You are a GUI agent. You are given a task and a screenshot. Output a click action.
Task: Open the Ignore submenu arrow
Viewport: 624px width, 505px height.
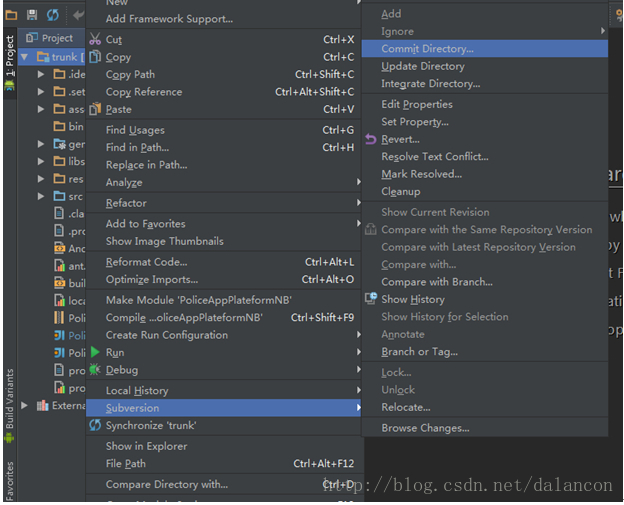pyautogui.click(x=603, y=31)
